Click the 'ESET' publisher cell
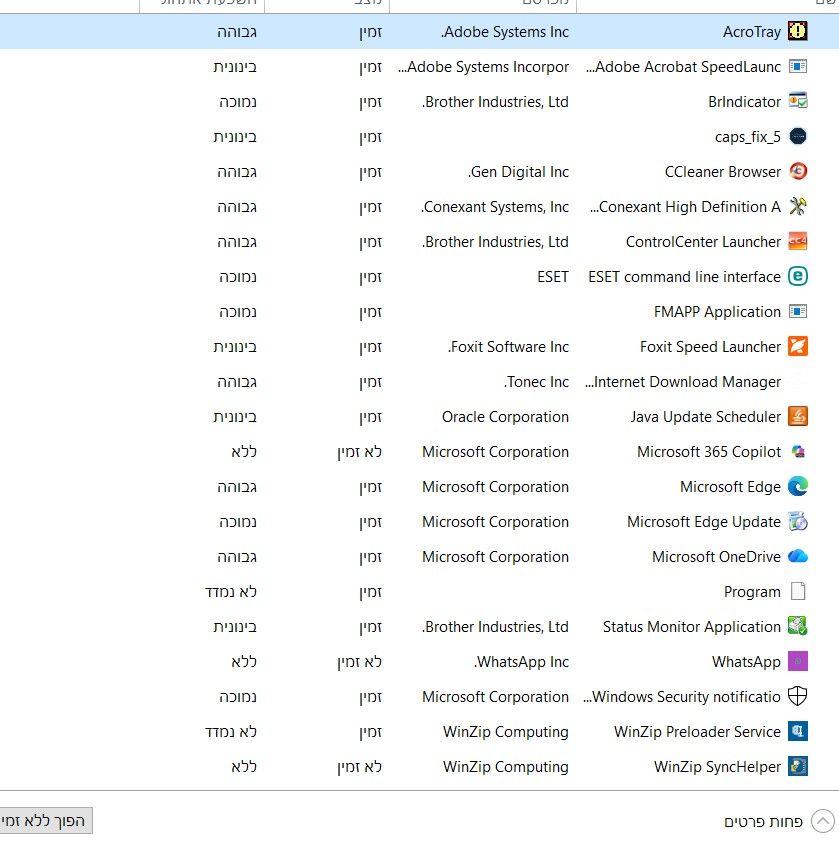The image size is (839, 851). tap(552, 277)
